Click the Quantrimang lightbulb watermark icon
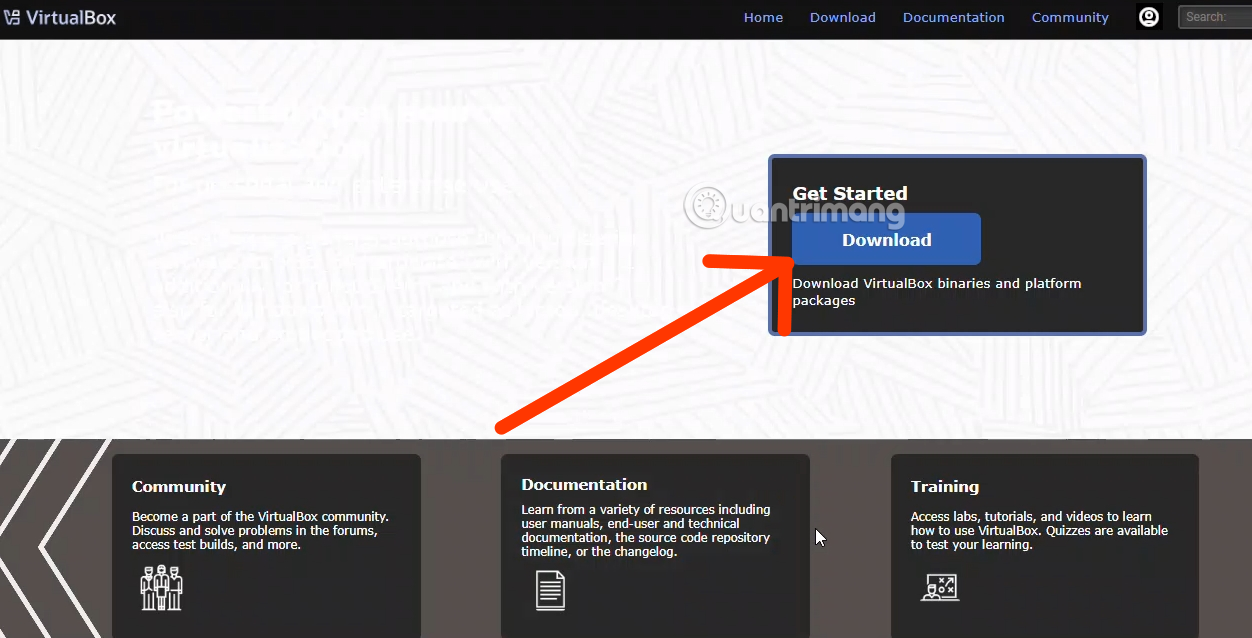 (707, 207)
